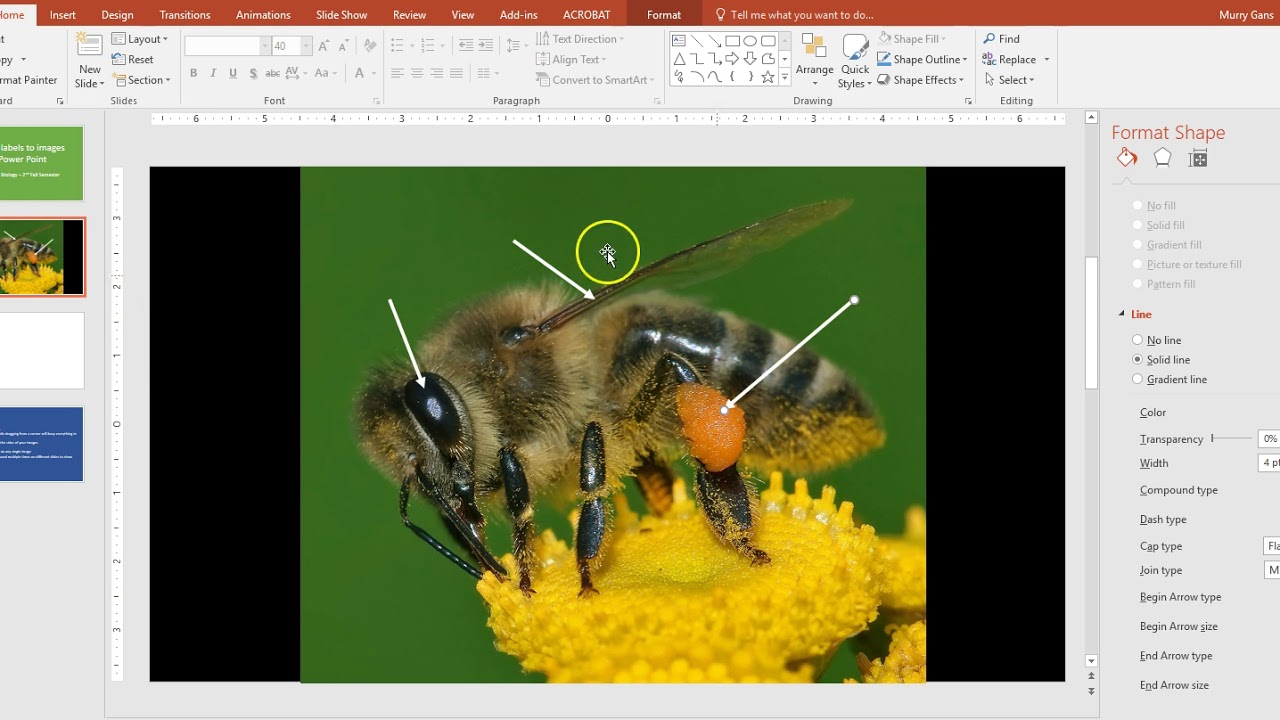The width and height of the screenshot is (1280, 720).
Task: Choose the Solid line option
Action: 1161,360
